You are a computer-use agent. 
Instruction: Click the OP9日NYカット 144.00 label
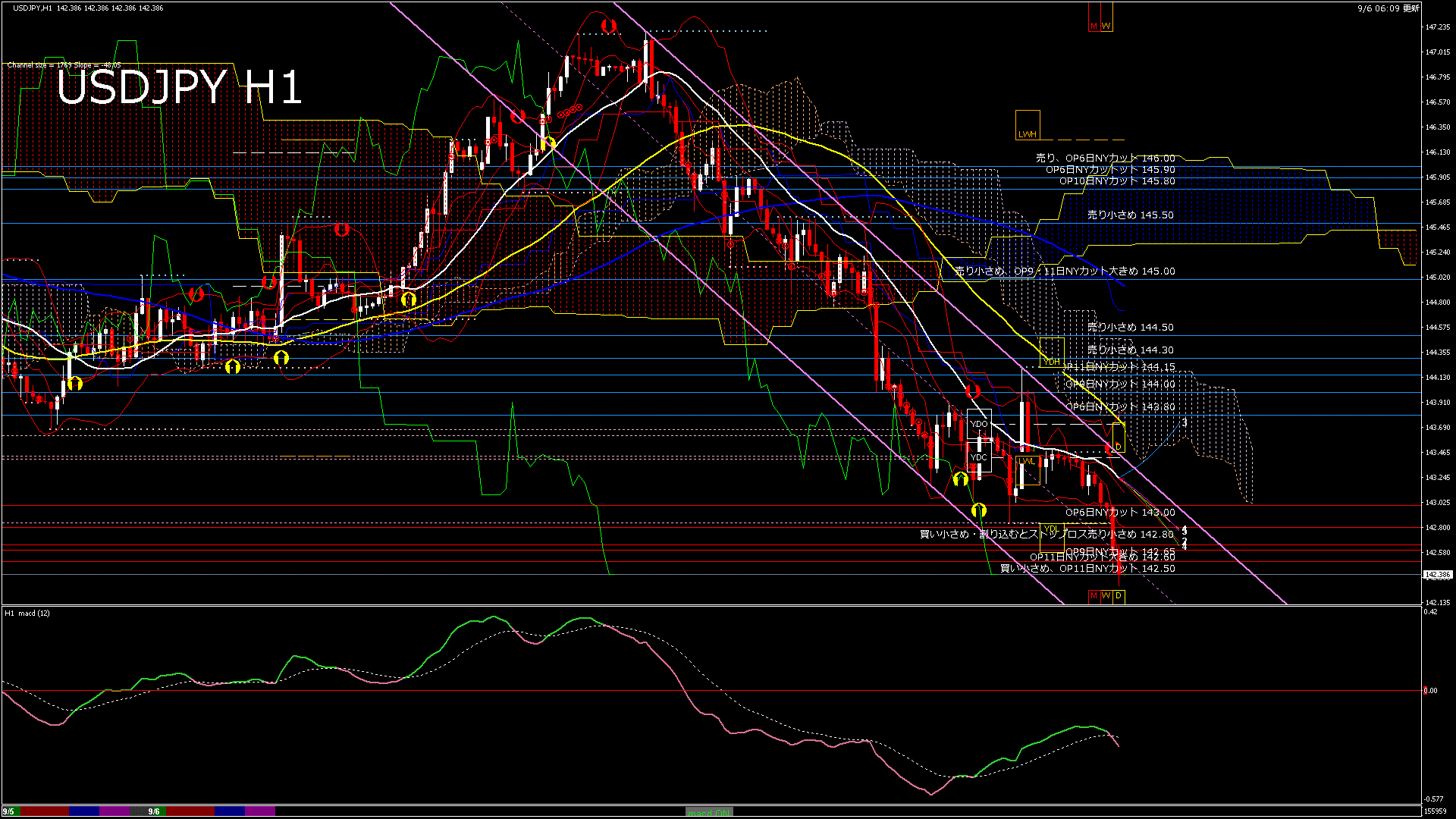1120,384
